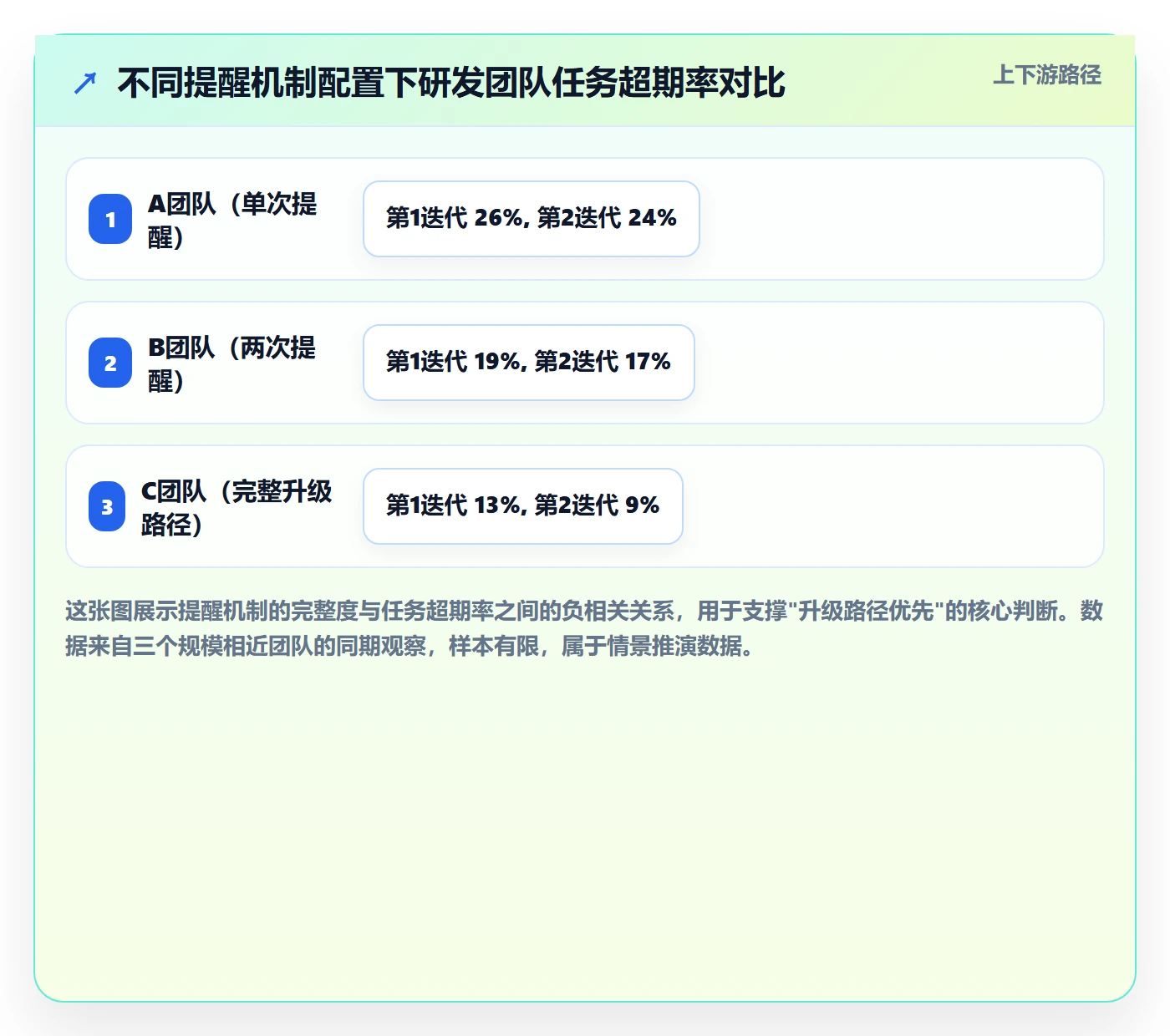This screenshot has width=1170, height=1036.
Task: Click the value chip 第1迭代 19%, 第2迭代 17%
Action: click(x=529, y=363)
